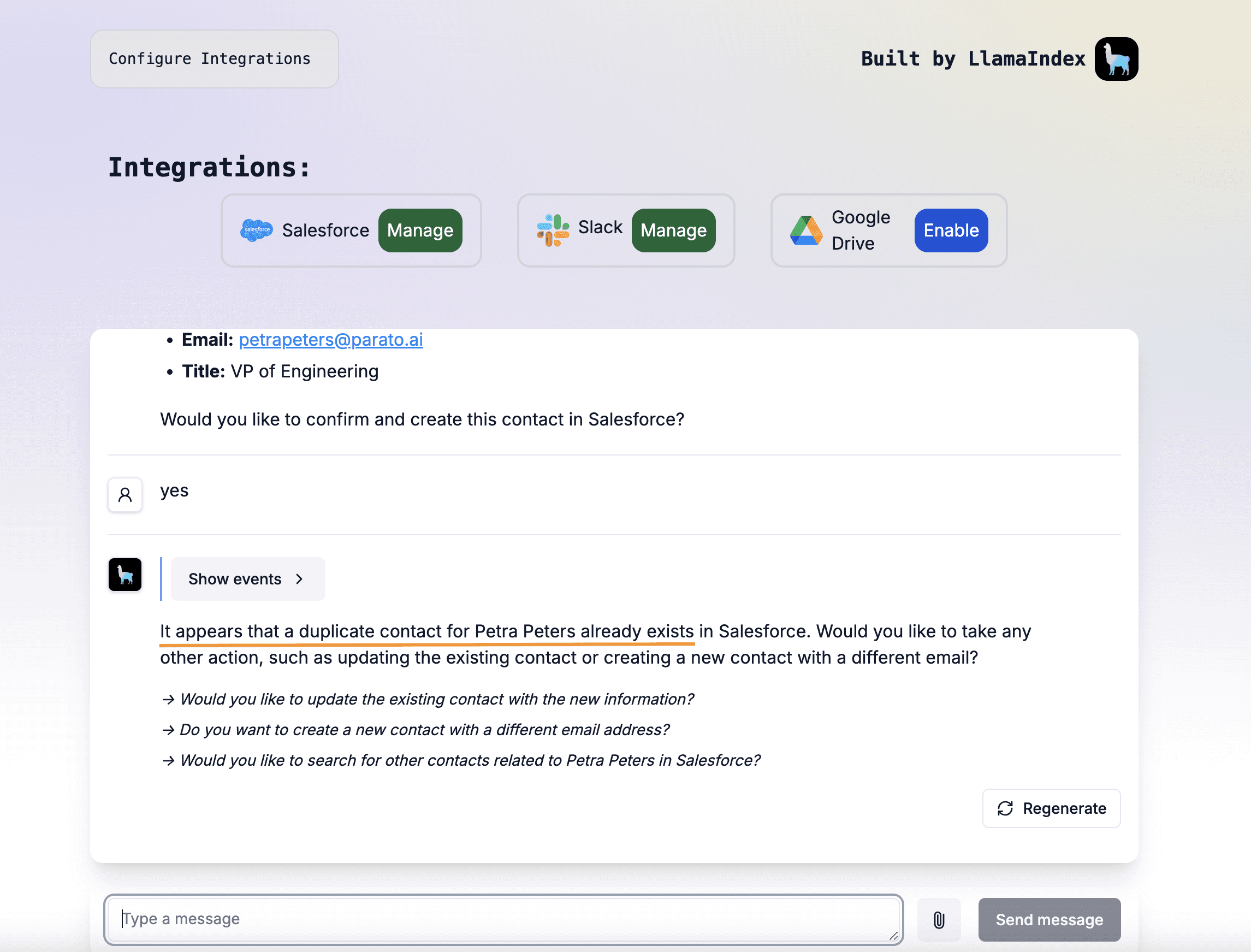The height and width of the screenshot is (952, 1251).
Task: Open the Configure Integrations panel
Action: coord(214,59)
